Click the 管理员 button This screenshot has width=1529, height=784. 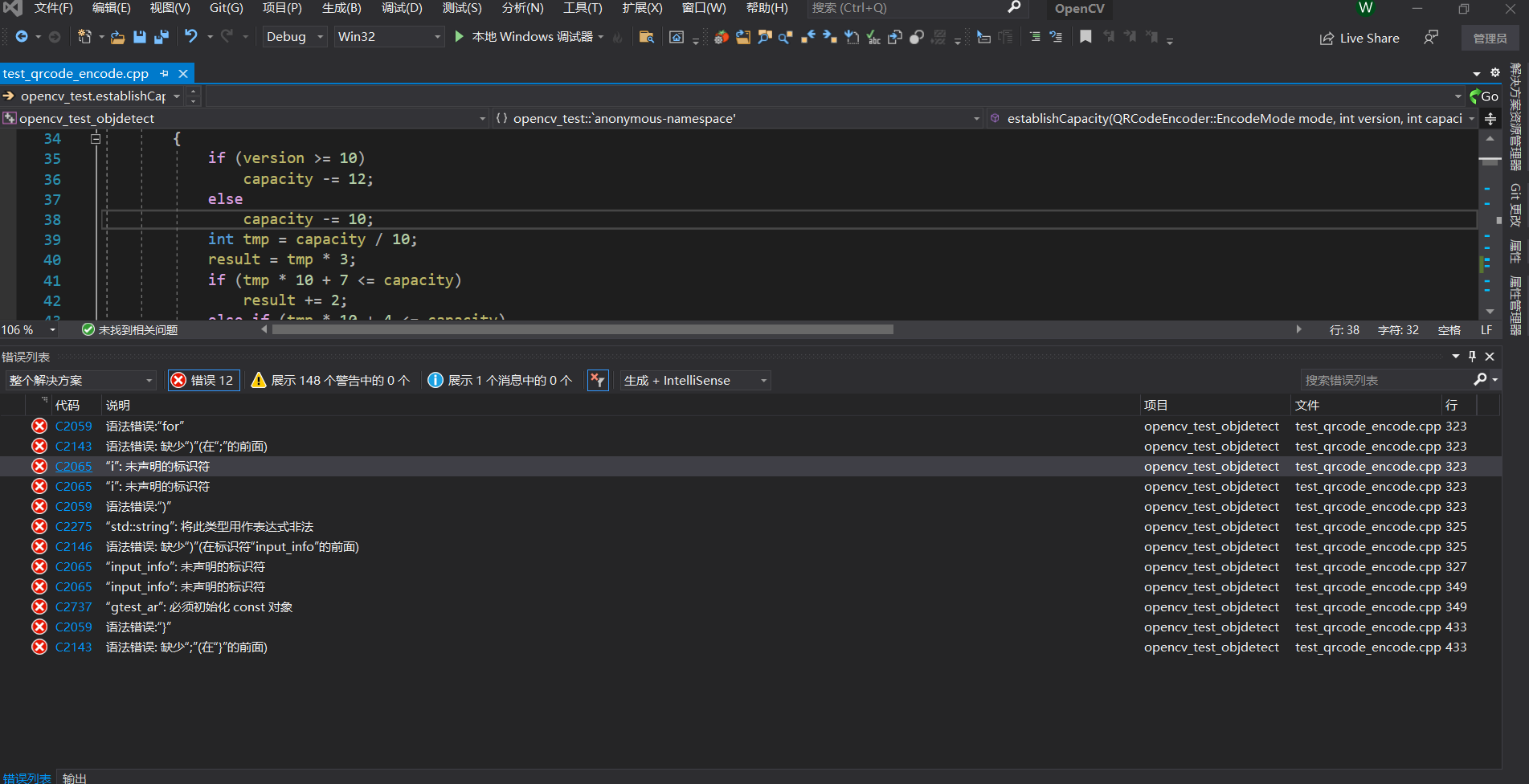coord(1490,39)
